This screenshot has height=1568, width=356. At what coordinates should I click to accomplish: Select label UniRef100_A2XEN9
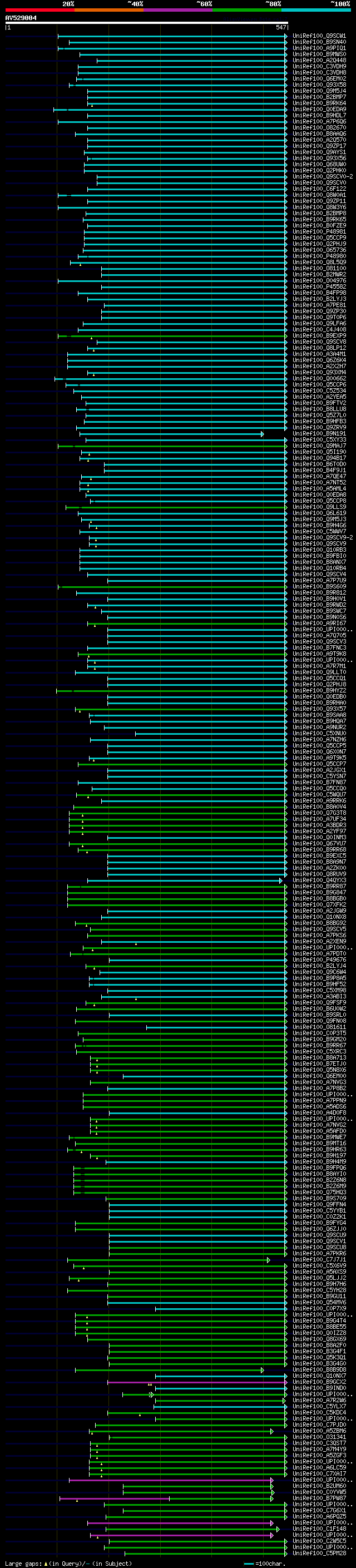[319, 942]
